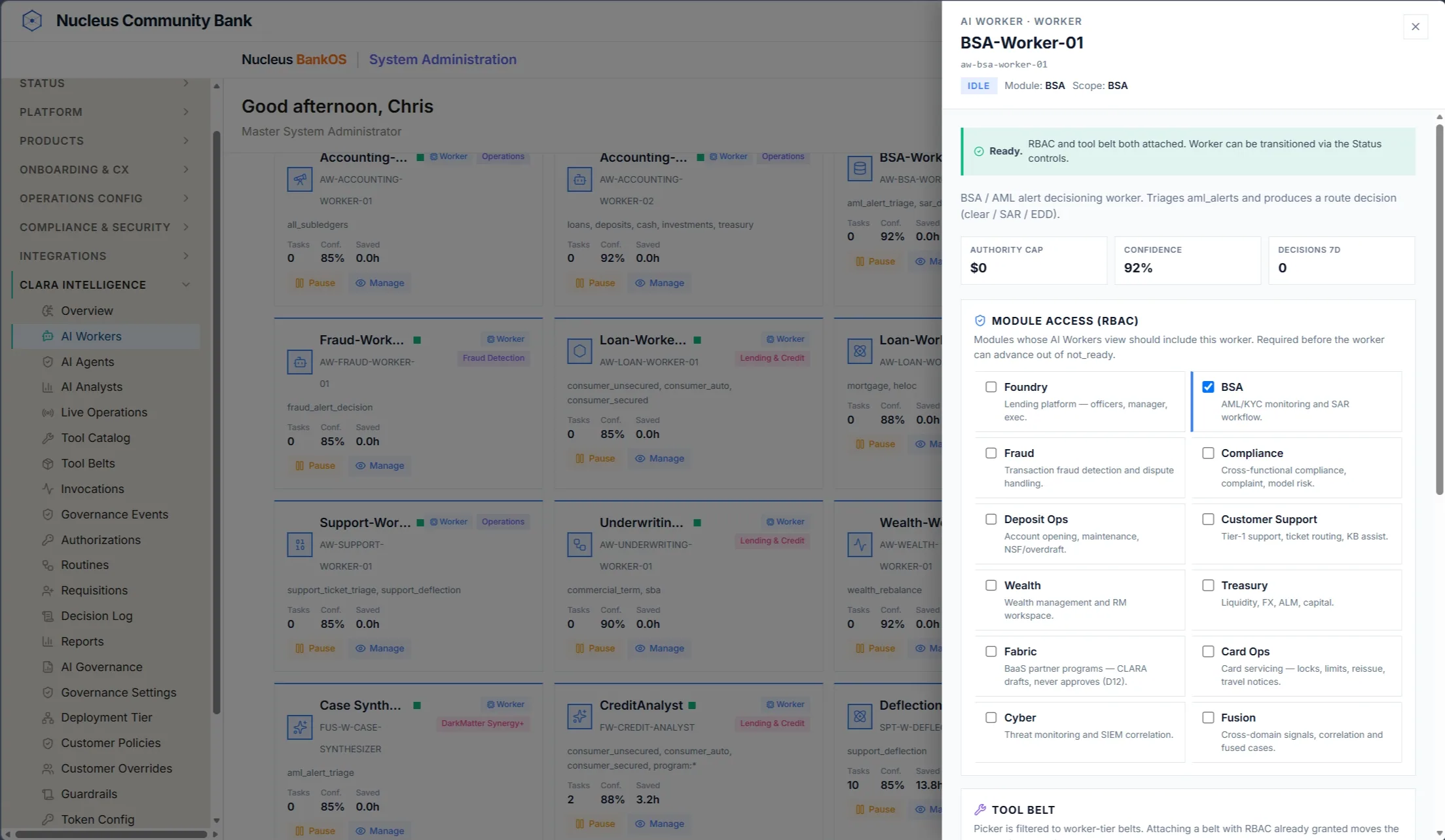Tick the Compliance module checkbox

tap(1208, 453)
